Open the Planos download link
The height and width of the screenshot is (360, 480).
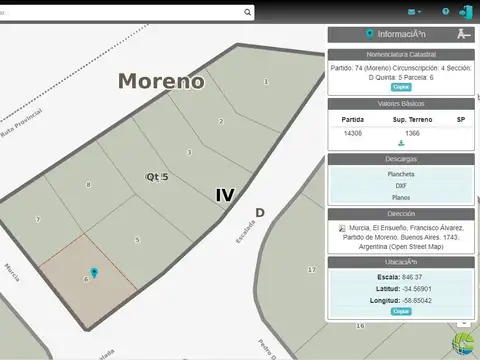(401, 197)
